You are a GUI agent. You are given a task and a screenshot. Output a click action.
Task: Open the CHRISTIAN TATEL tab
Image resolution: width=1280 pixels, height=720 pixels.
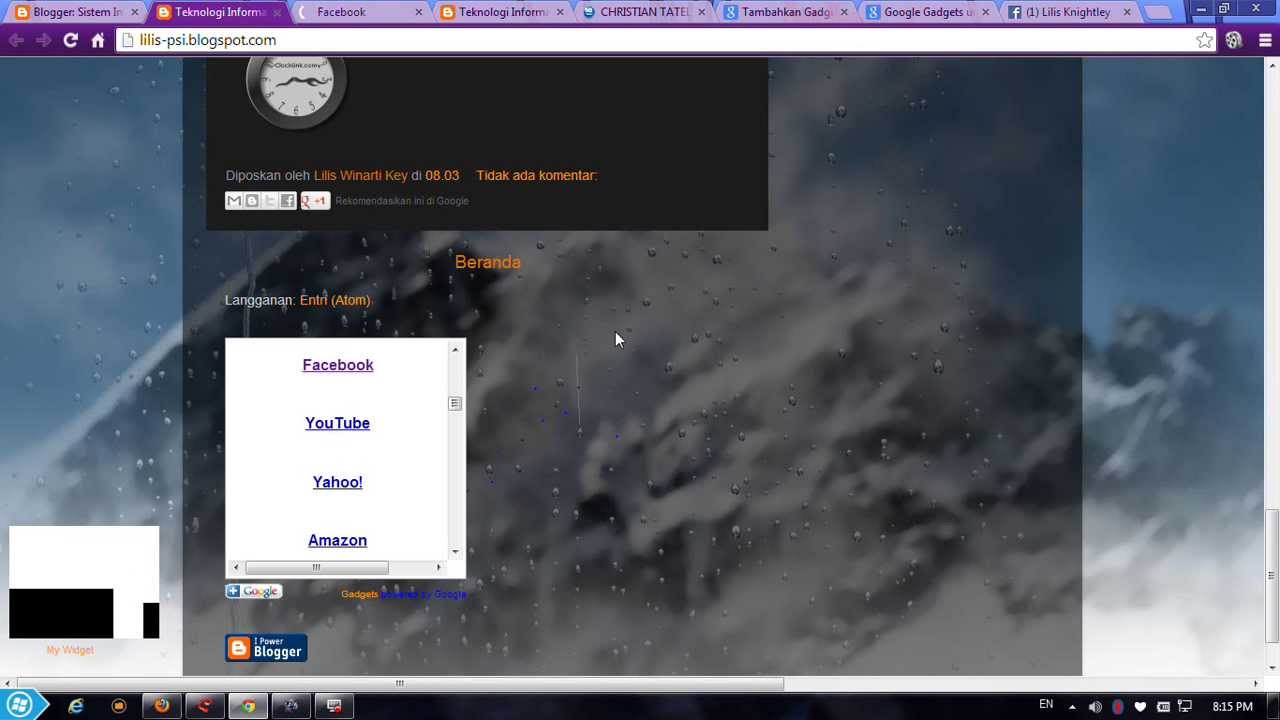click(645, 12)
